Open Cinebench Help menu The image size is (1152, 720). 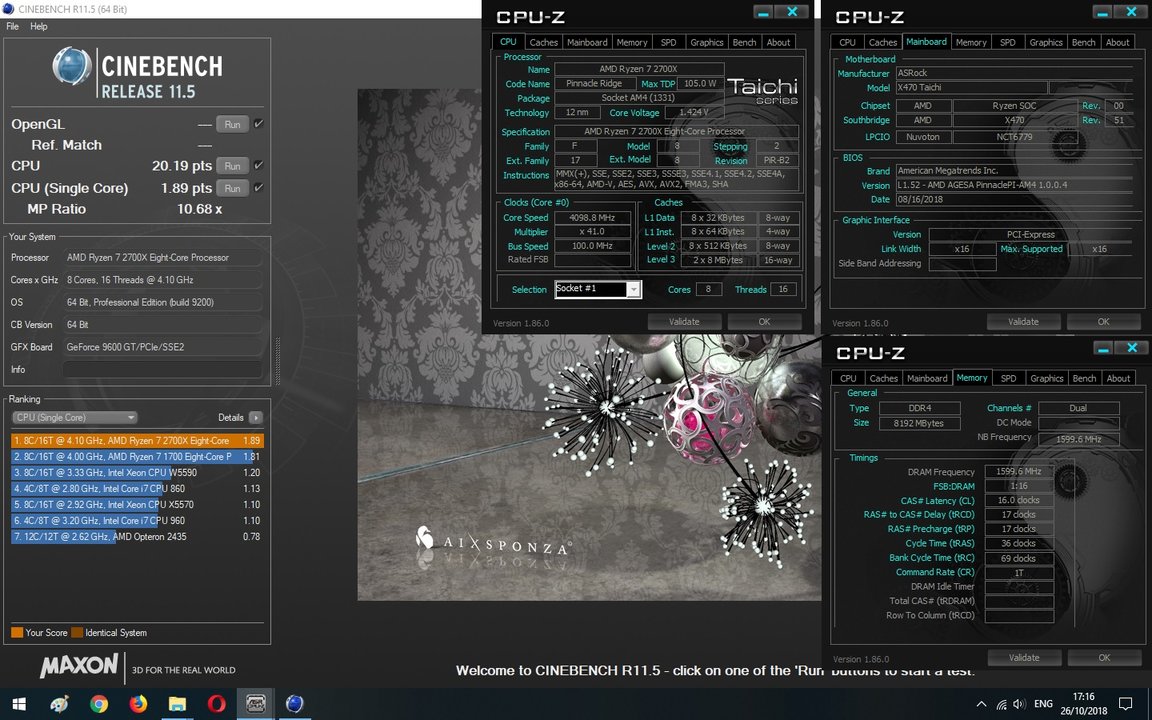pyautogui.click(x=39, y=26)
